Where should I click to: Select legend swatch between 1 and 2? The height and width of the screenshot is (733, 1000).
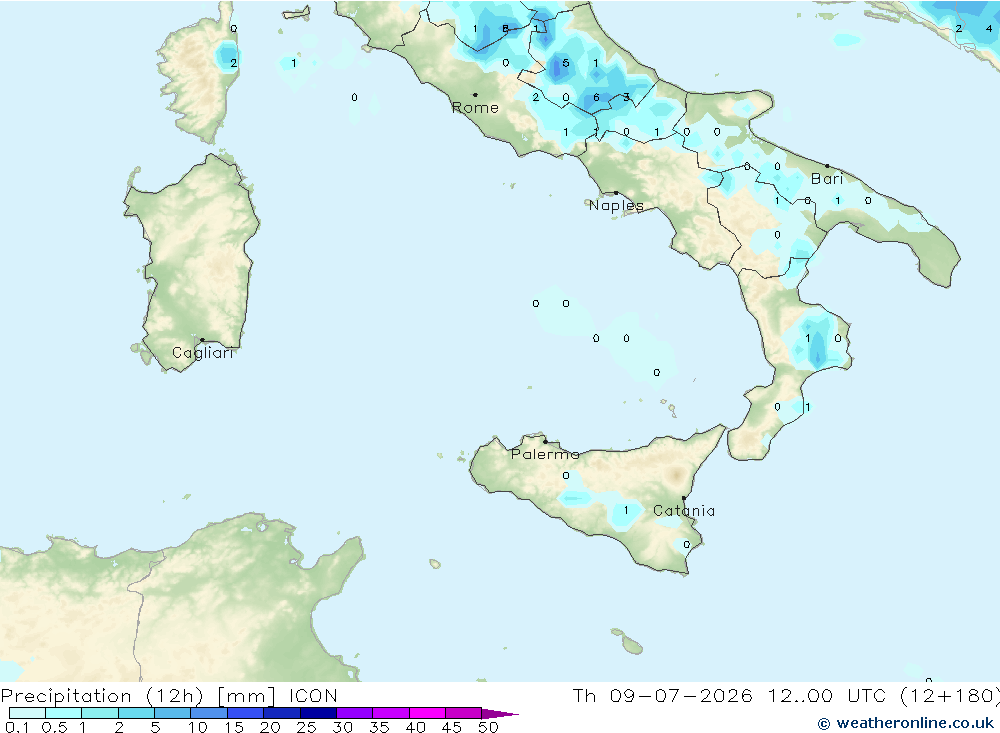100,713
